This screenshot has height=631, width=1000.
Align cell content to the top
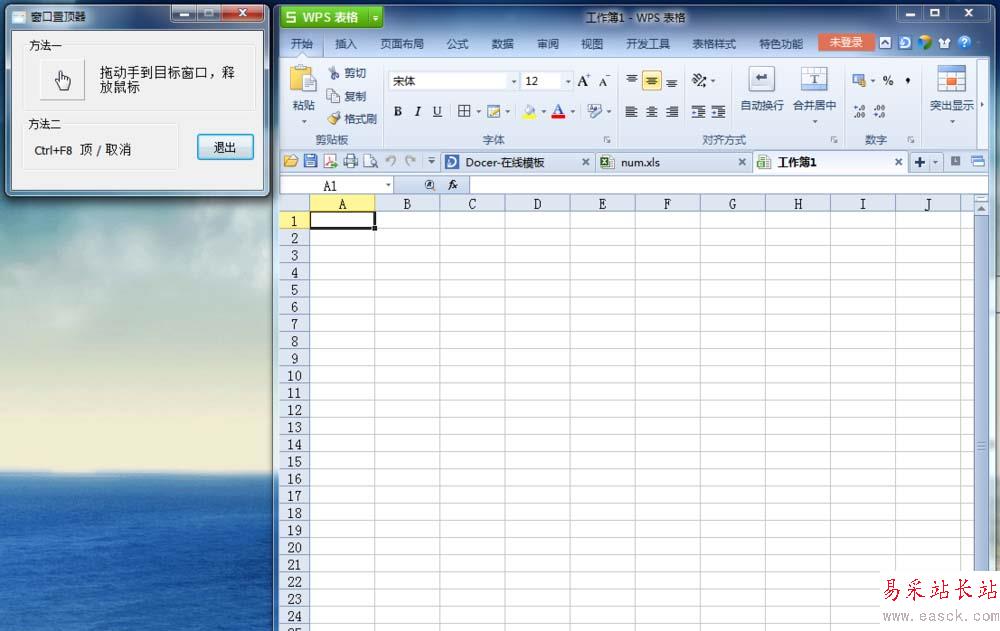631,80
